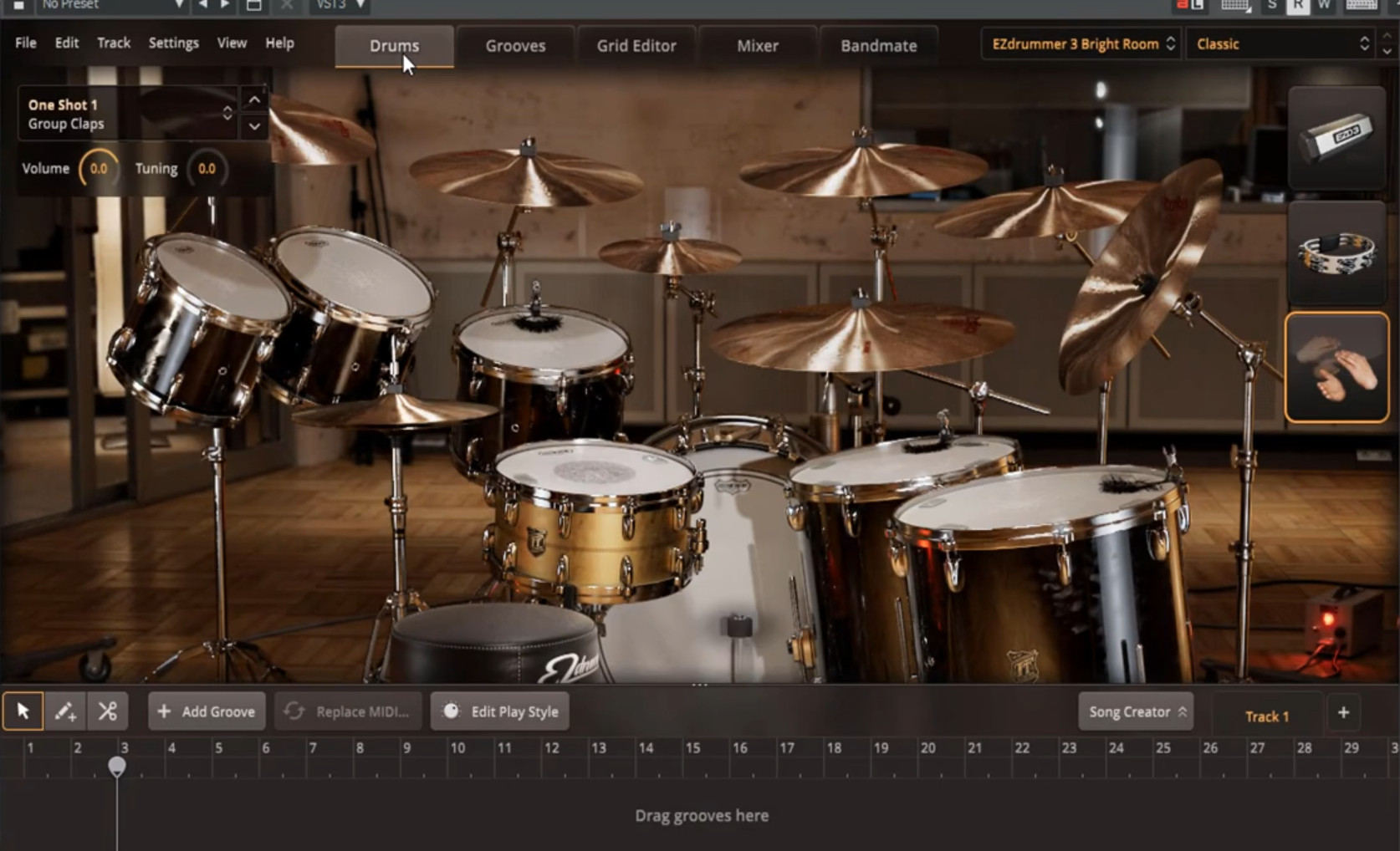Step to previous kit preset up arrow
This screenshot has height=851, width=1400.
pos(1387,37)
